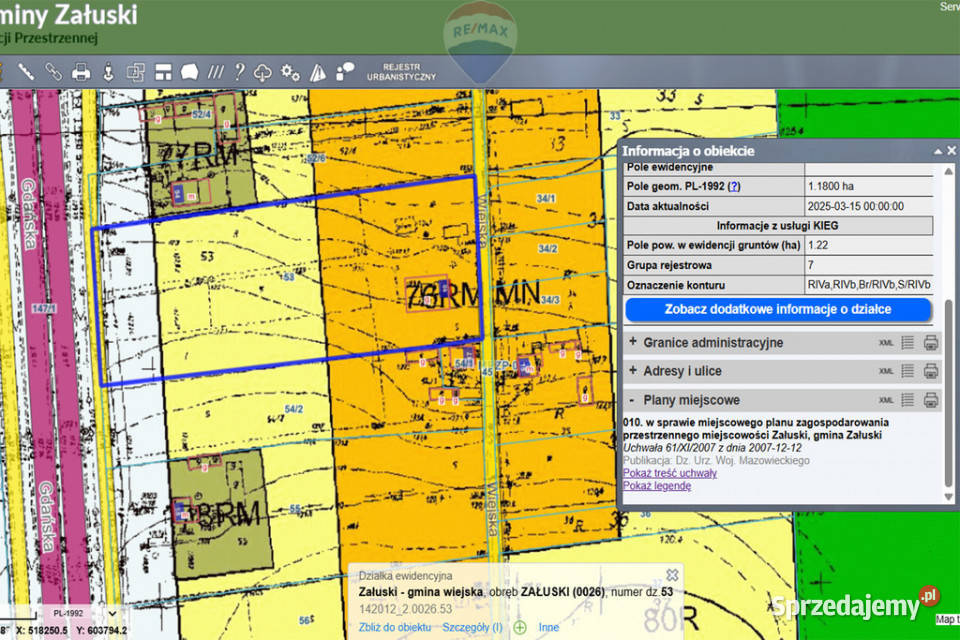Viewport: 960px width, 640px height.
Task: Open Pokaż treść uchwały link
Action: [x=669, y=473]
